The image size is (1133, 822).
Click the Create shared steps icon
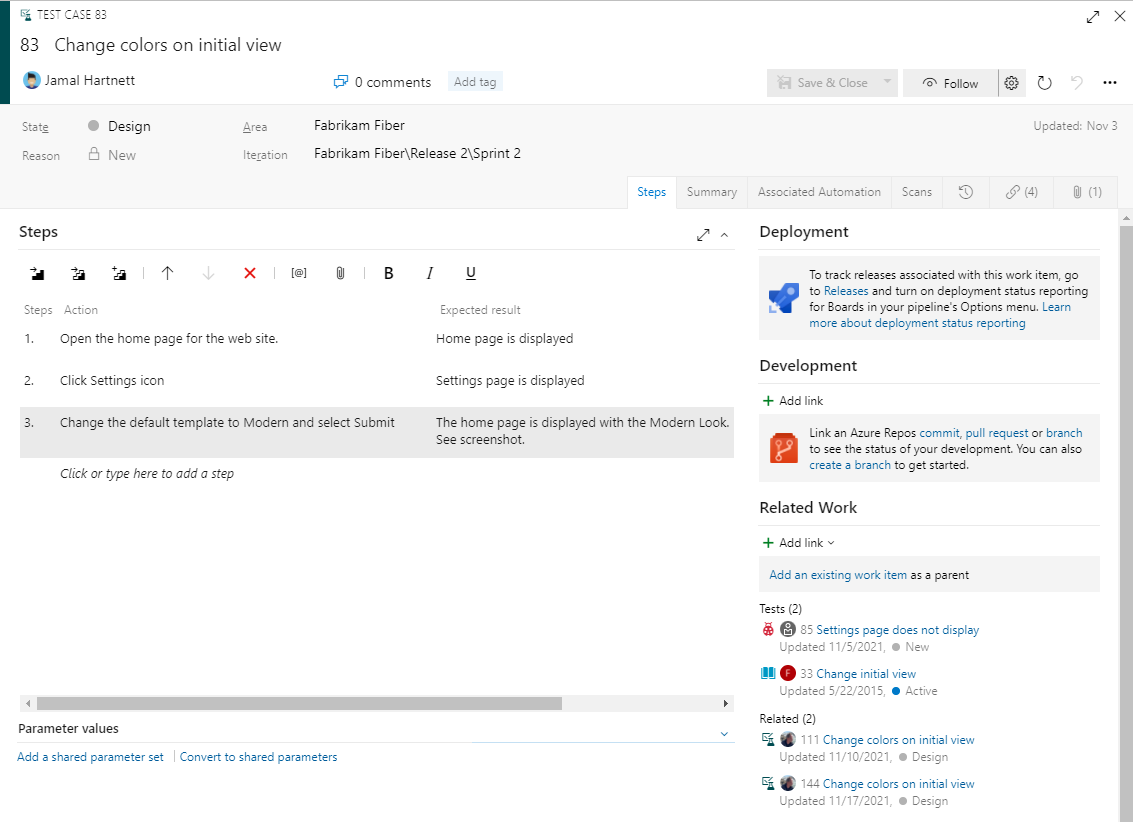[x=119, y=272]
